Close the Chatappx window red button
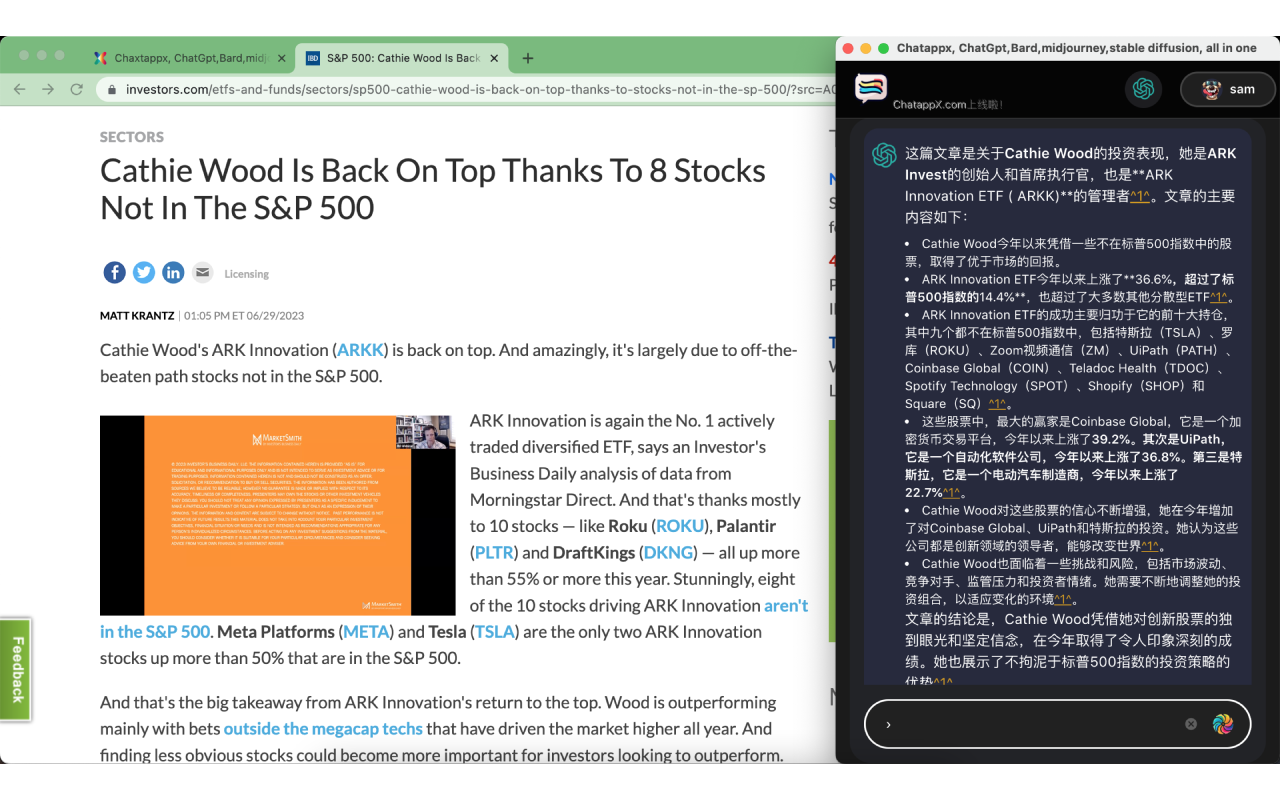The image size is (1280, 800). coord(848,48)
